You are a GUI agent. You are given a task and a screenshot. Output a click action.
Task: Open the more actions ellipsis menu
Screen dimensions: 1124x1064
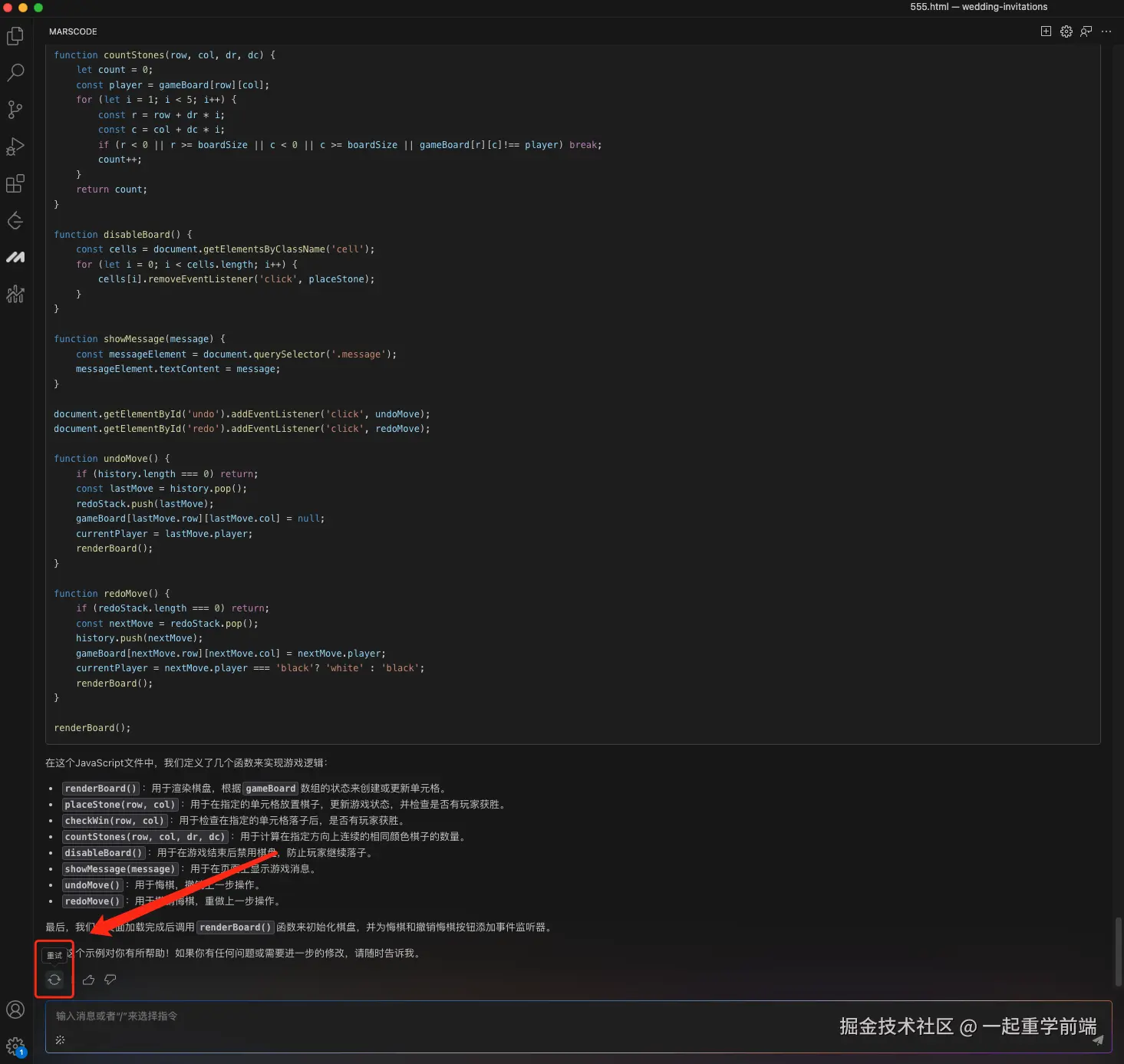(1106, 31)
